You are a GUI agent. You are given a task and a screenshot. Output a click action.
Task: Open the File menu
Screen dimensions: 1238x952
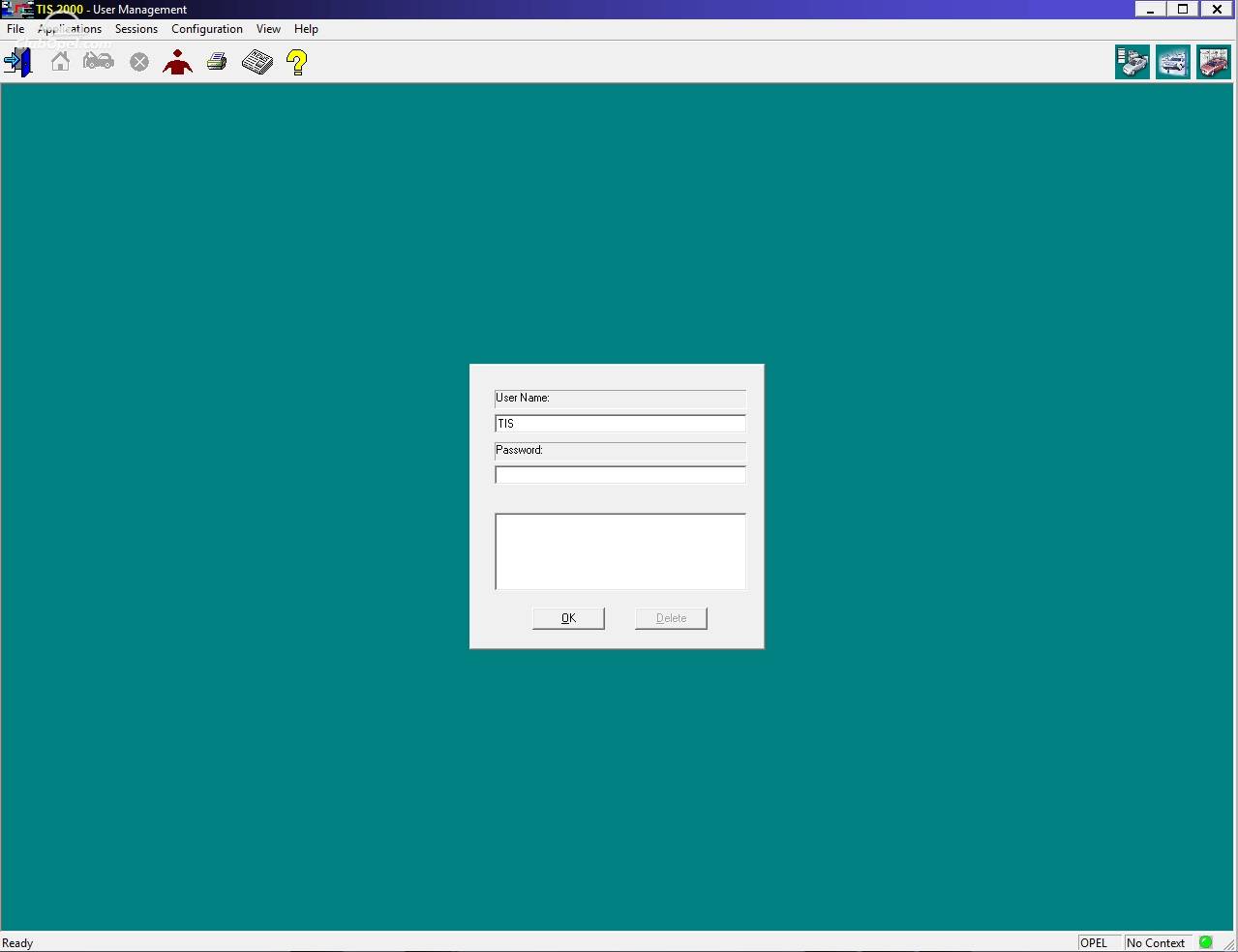tap(15, 29)
